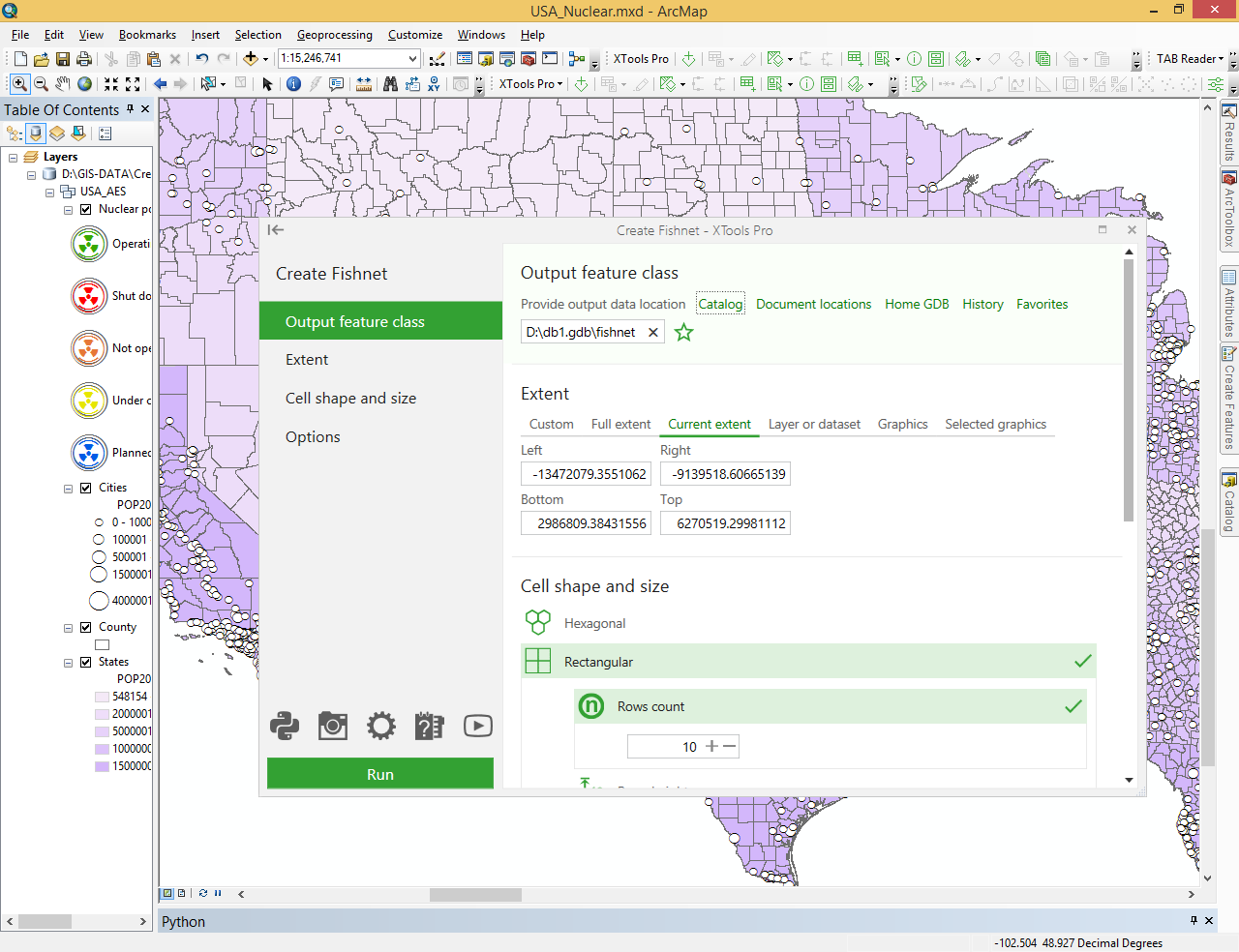Click the video play icon in dialog
Viewport: 1239px width, 952px height.
[478, 726]
